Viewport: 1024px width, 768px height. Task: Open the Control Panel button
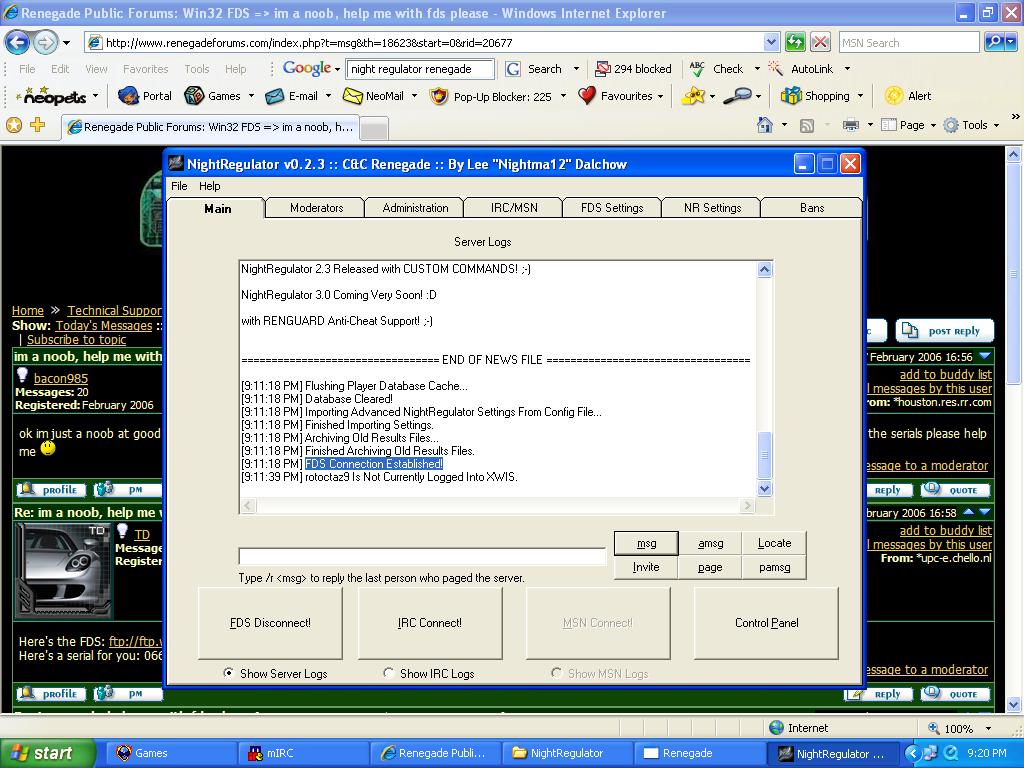tap(766, 623)
